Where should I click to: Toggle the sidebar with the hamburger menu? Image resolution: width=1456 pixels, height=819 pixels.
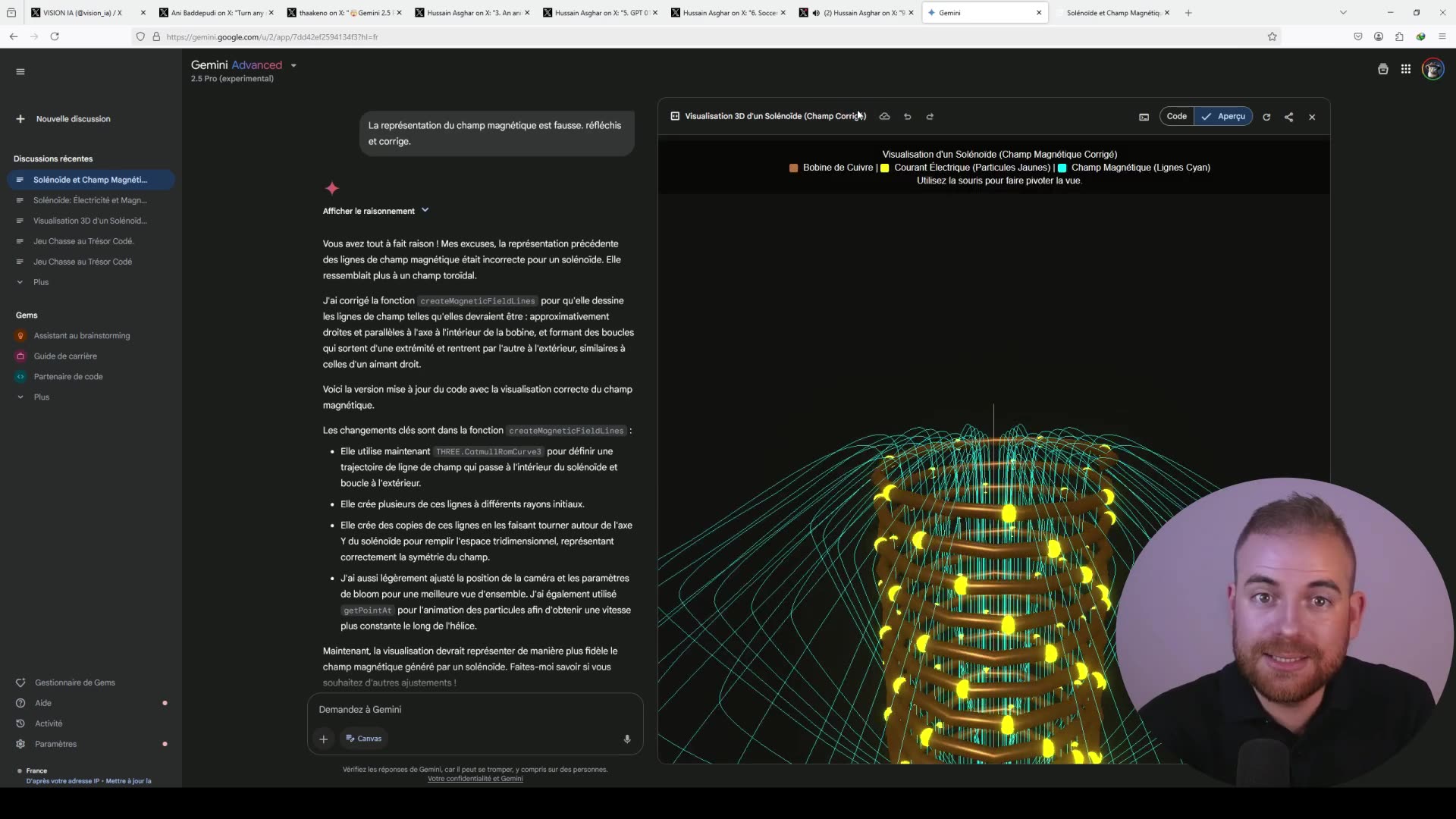(20, 71)
